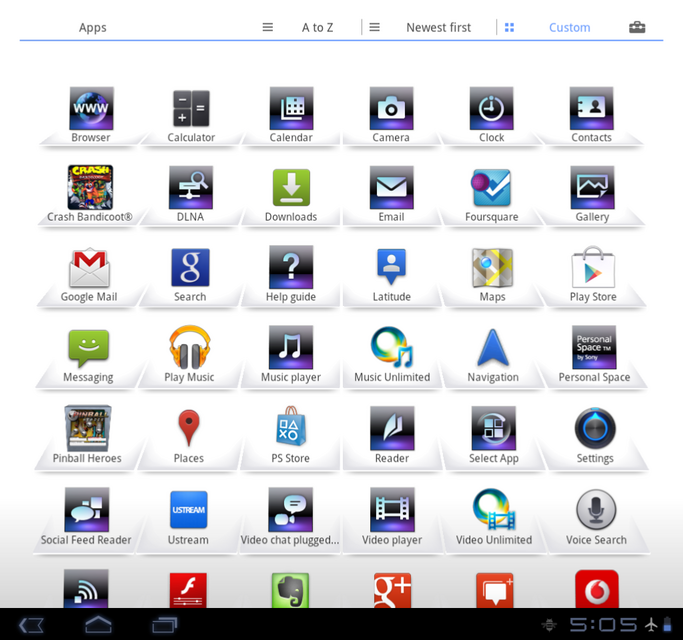Open the Google+ Messenger app
683x640 pixels.
[494, 590]
